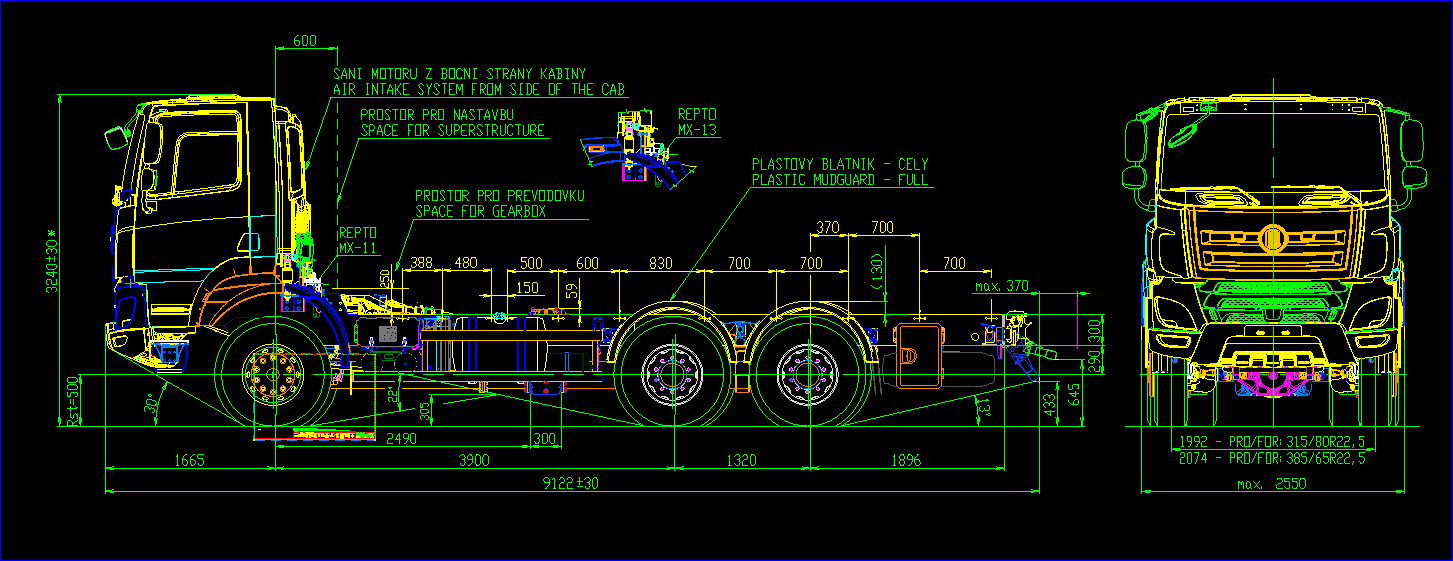Select the 'AIR INTAKE SYSTEM FROM SIDE OF THE CAB' annotation
The height and width of the screenshot is (561, 1453).
[479, 90]
